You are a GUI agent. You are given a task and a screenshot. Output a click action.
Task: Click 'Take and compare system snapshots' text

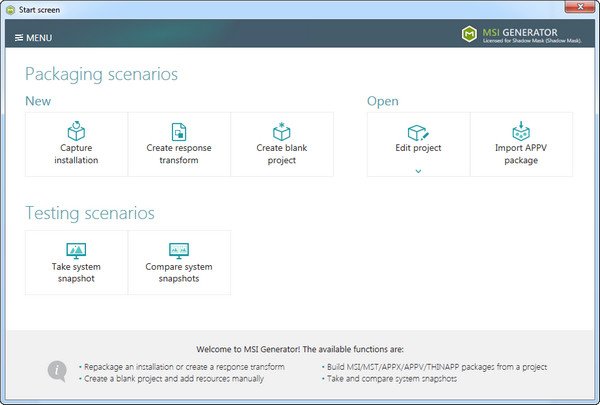392,379
